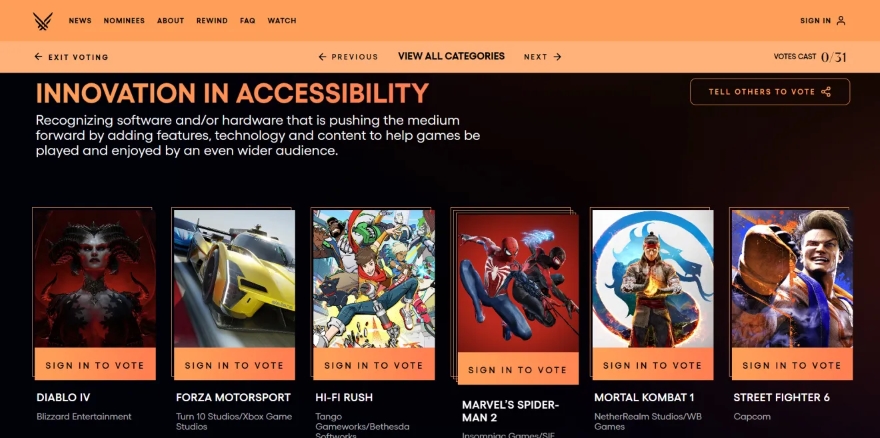Screen dimensions: 880x438
Task: Go to the Rewind page
Action: point(212,21)
